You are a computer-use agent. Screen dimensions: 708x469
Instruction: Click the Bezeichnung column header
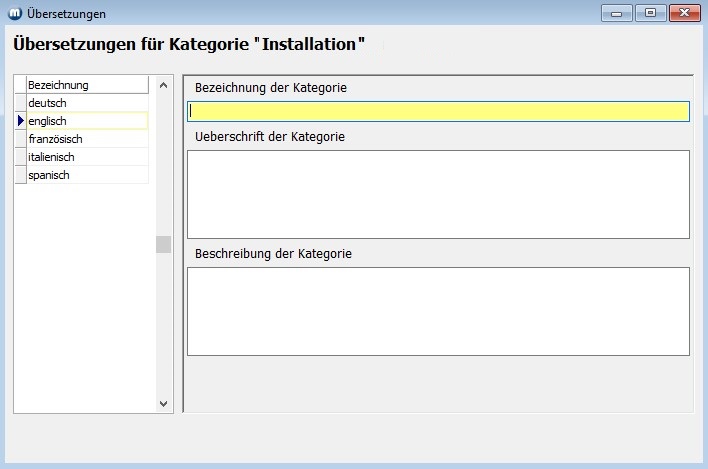(87, 85)
